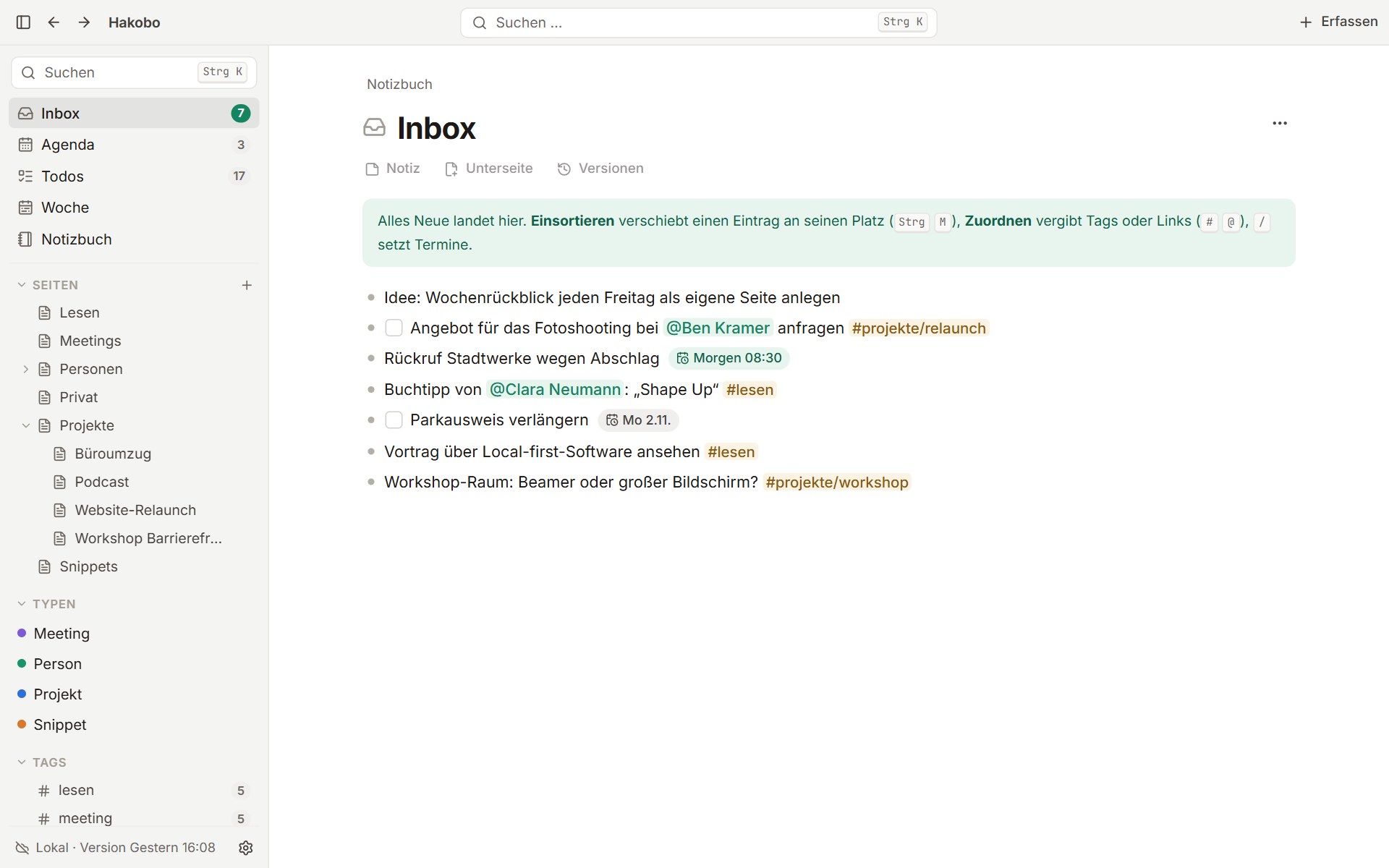Filter by Meeting type with purple dot

coord(134,634)
